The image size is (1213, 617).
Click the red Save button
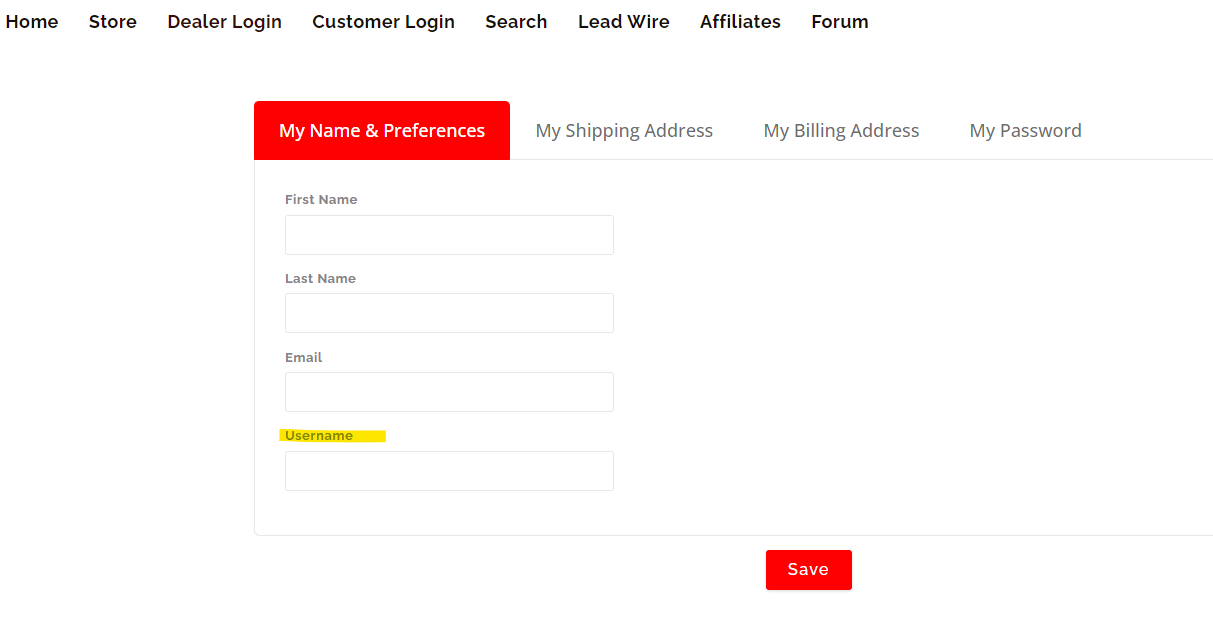(x=809, y=570)
